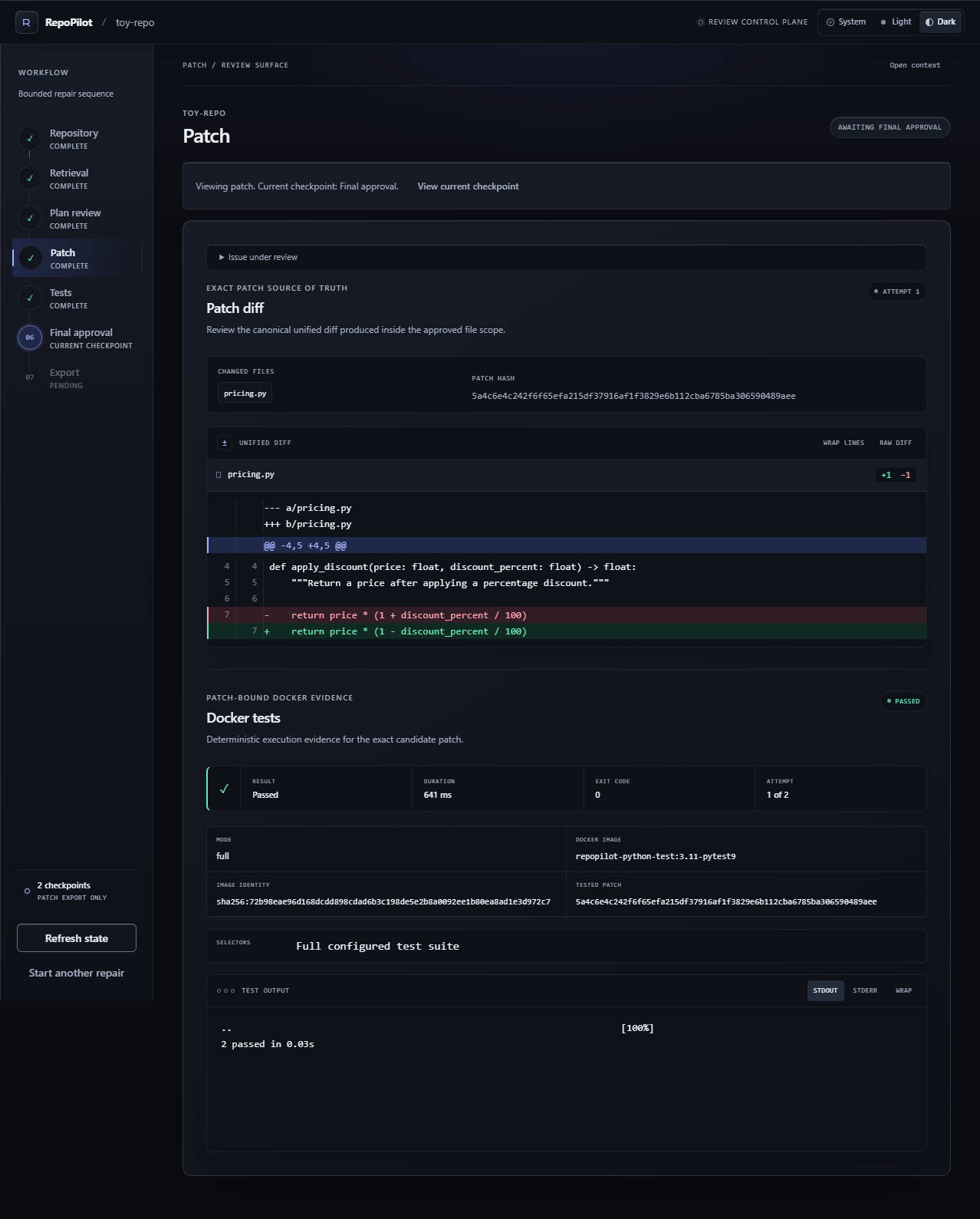The width and height of the screenshot is (980, 1219).
Task: Click the 2 passed in 0.03s output line
Action: (268, 1044)
